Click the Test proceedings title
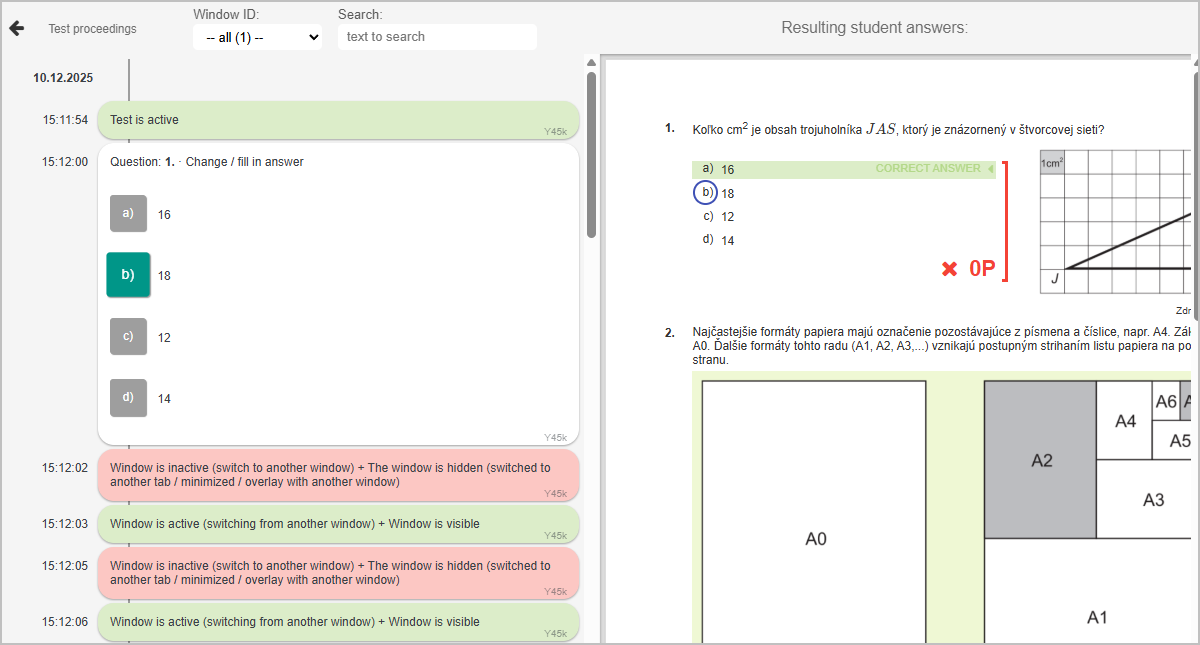This screenshot has width=1200, height=645. click(x=92, y=29)
